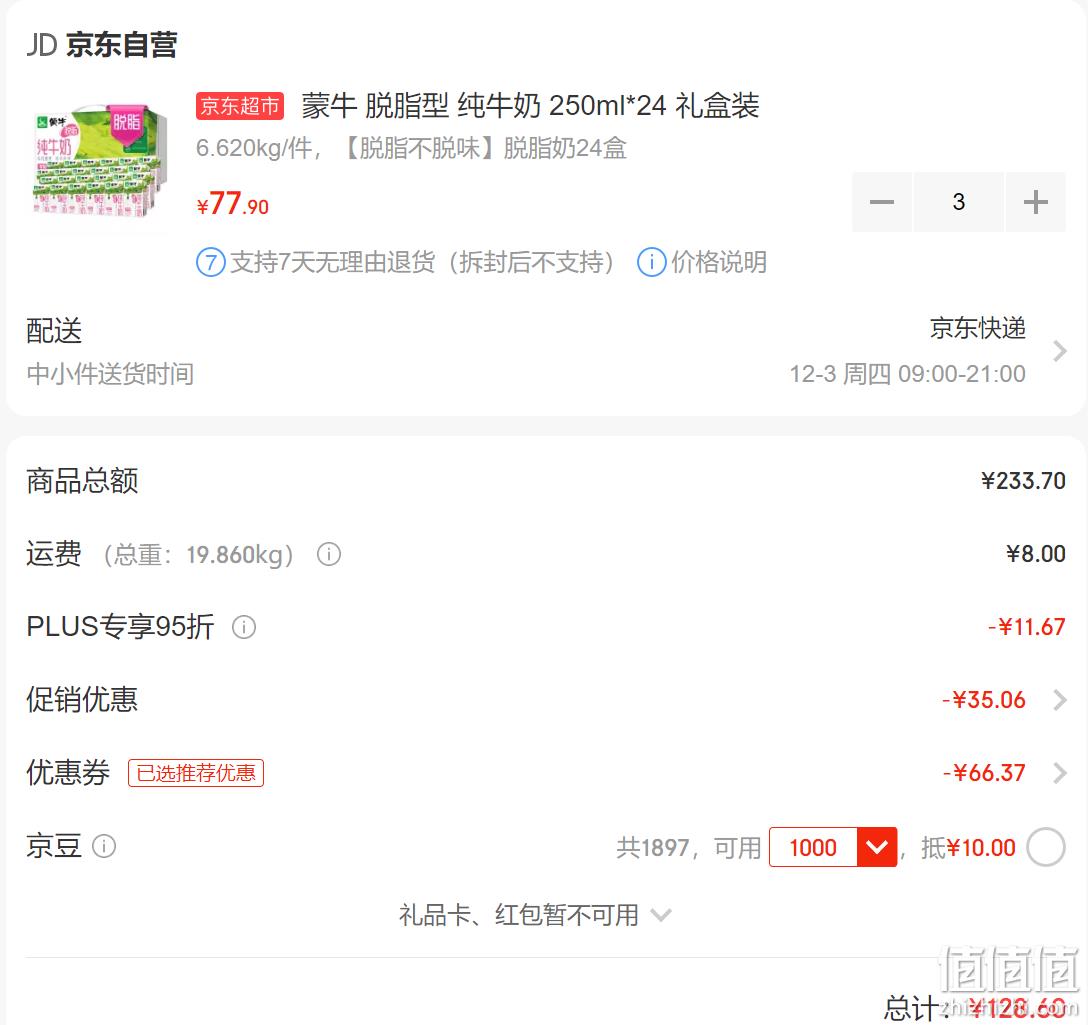Click the PLUS discount amount -¥11.67
This screenshot has width=1088, height=1025.
click(1026, 627)
